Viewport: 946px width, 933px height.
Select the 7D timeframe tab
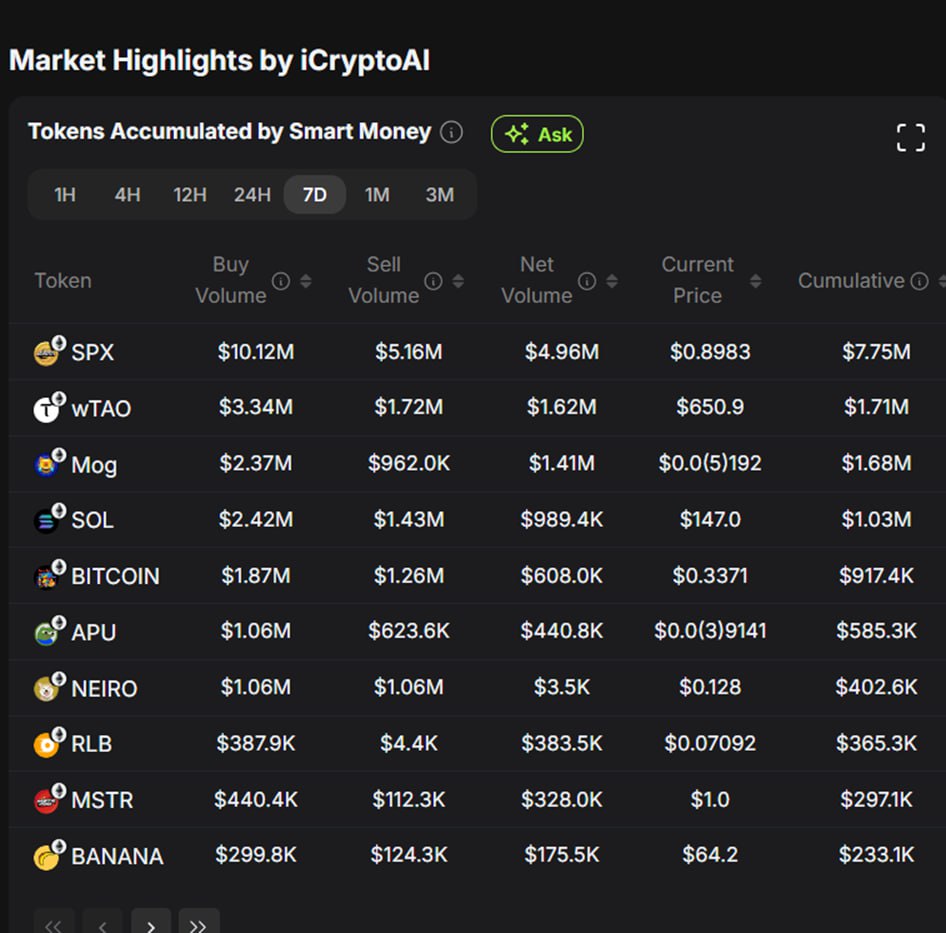pos(315,195)
